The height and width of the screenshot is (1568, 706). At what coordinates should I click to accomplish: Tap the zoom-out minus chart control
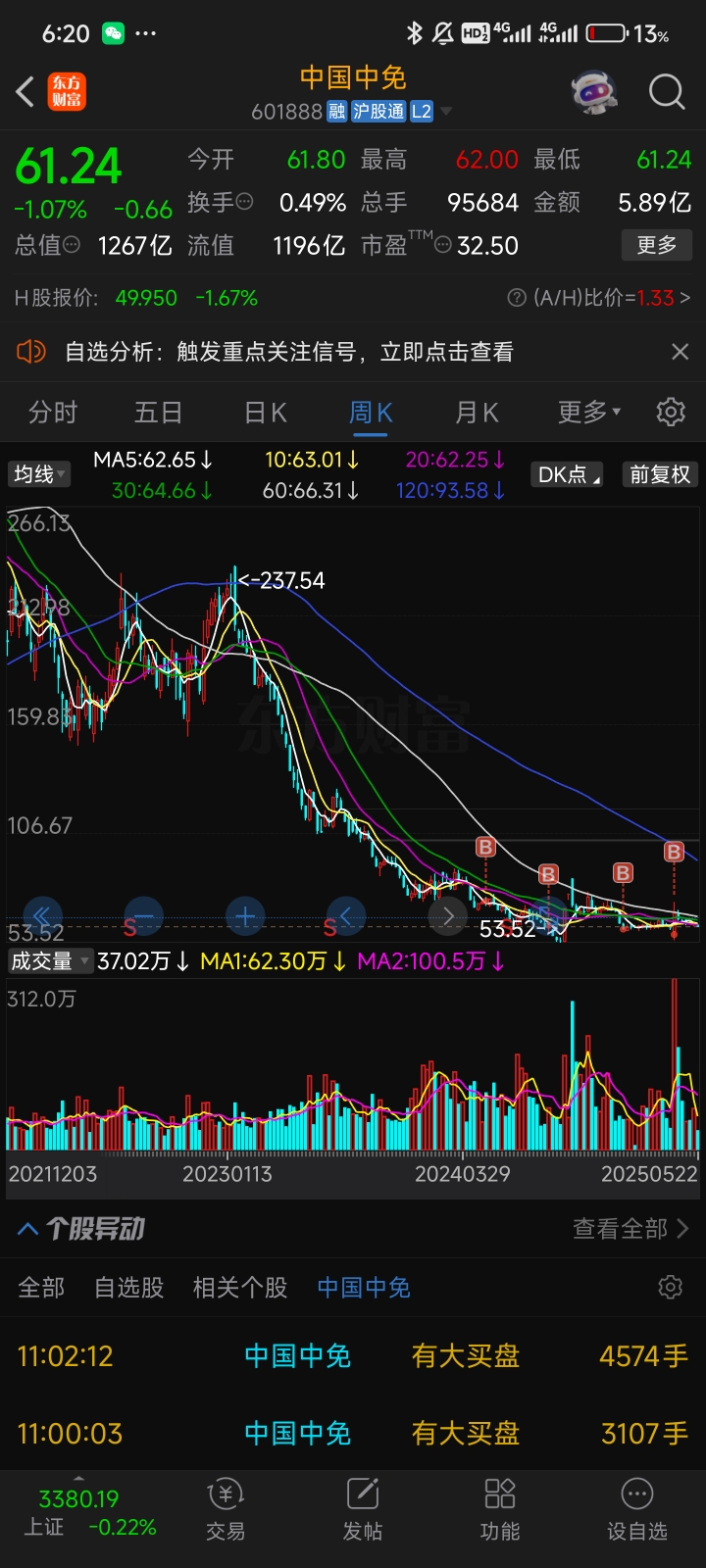pyautogui.click(x=143, y=917)
